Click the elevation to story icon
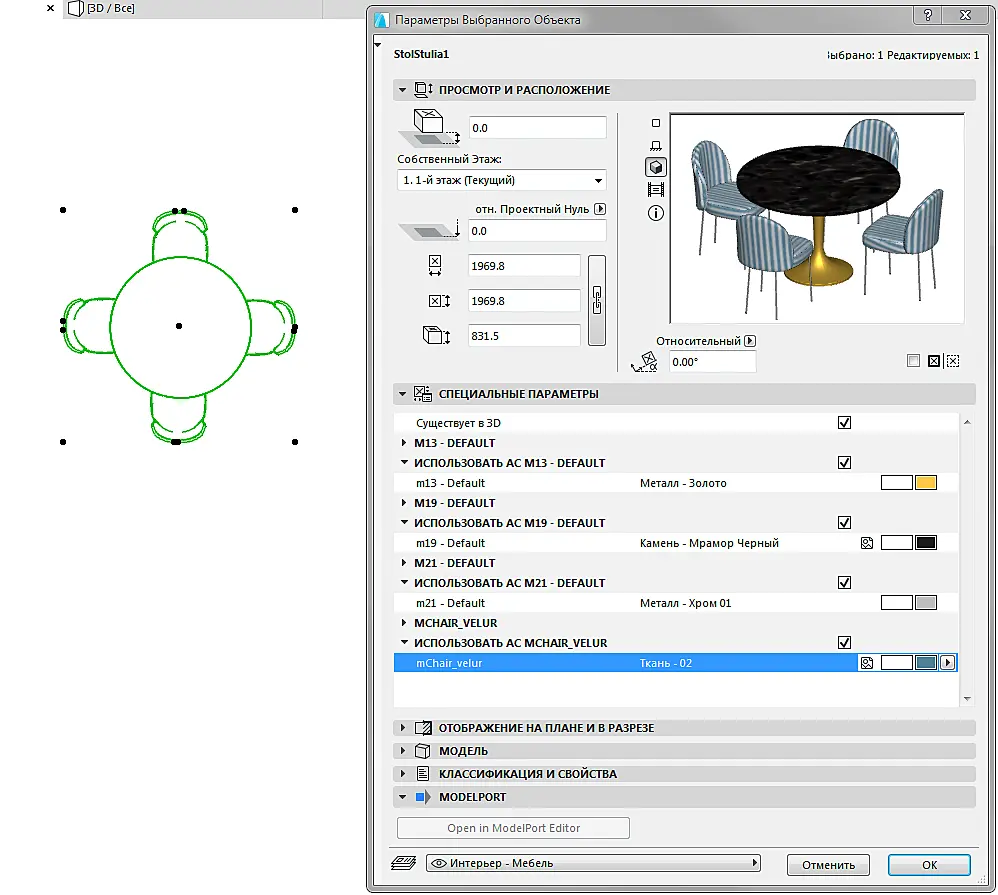The width and height of the screenshot is (998, 895). click(x=429, y=127)
